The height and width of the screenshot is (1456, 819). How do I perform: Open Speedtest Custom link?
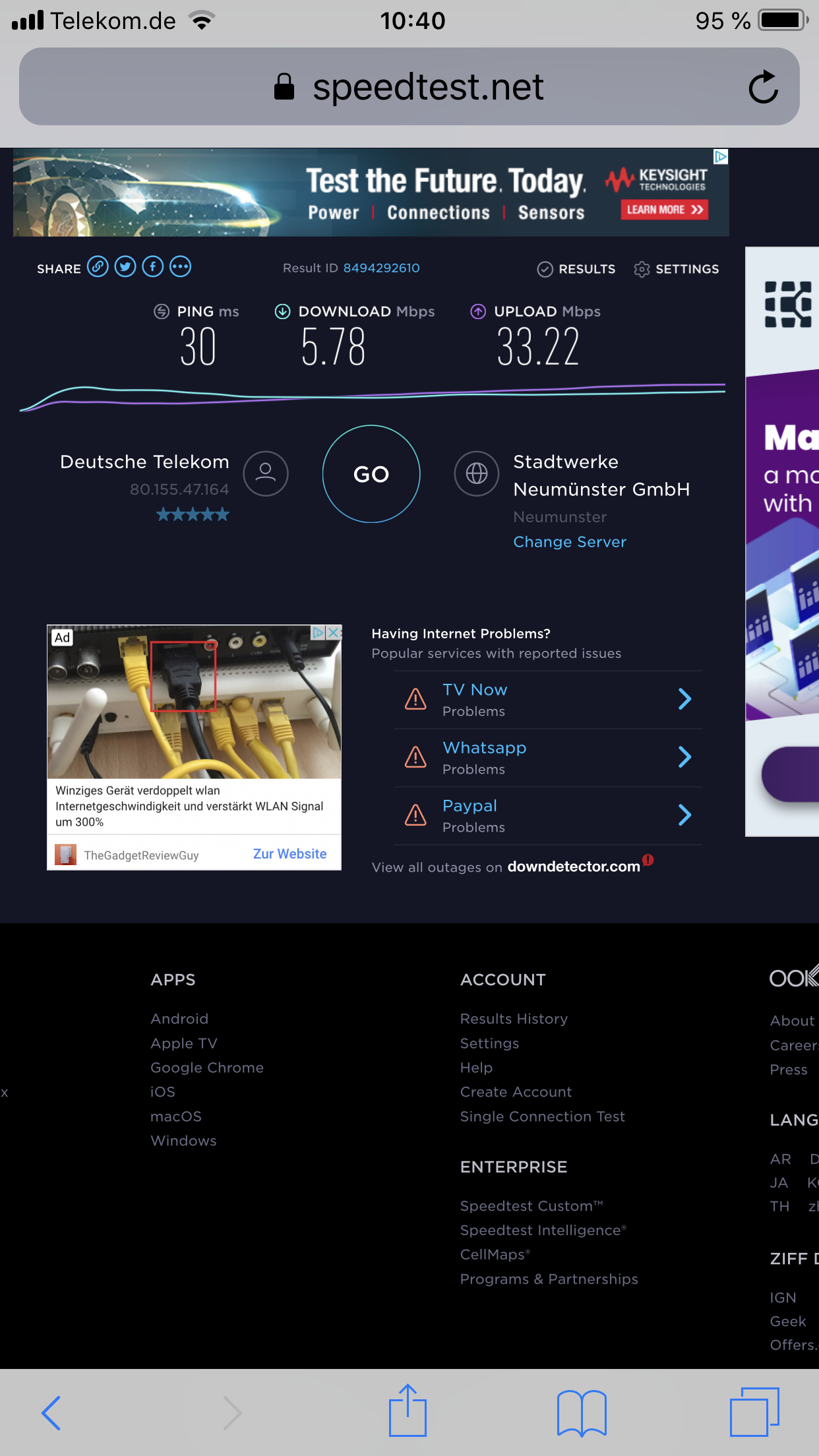[531, 1206]
